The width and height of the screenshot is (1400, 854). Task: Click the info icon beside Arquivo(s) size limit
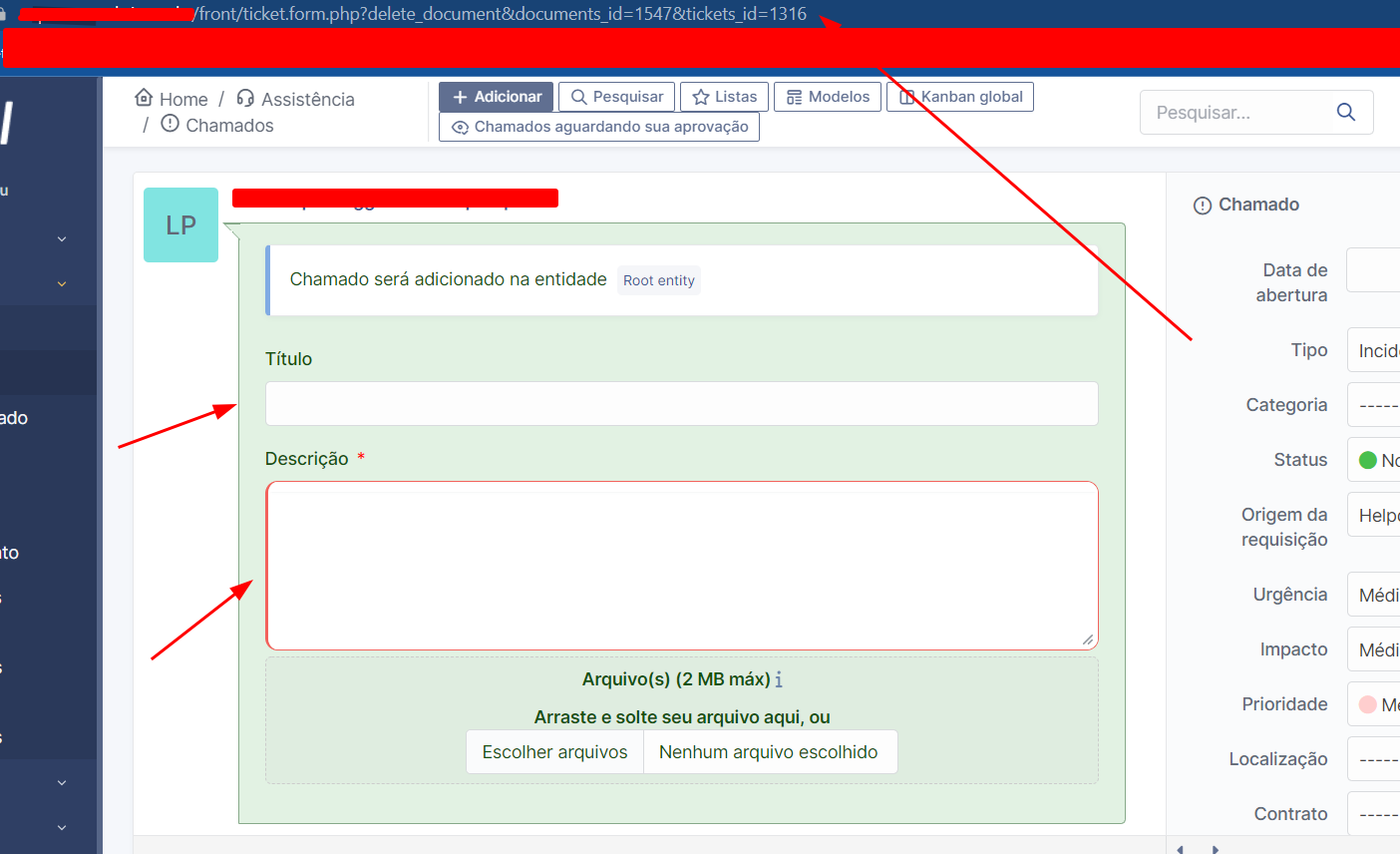pos(778,678)
